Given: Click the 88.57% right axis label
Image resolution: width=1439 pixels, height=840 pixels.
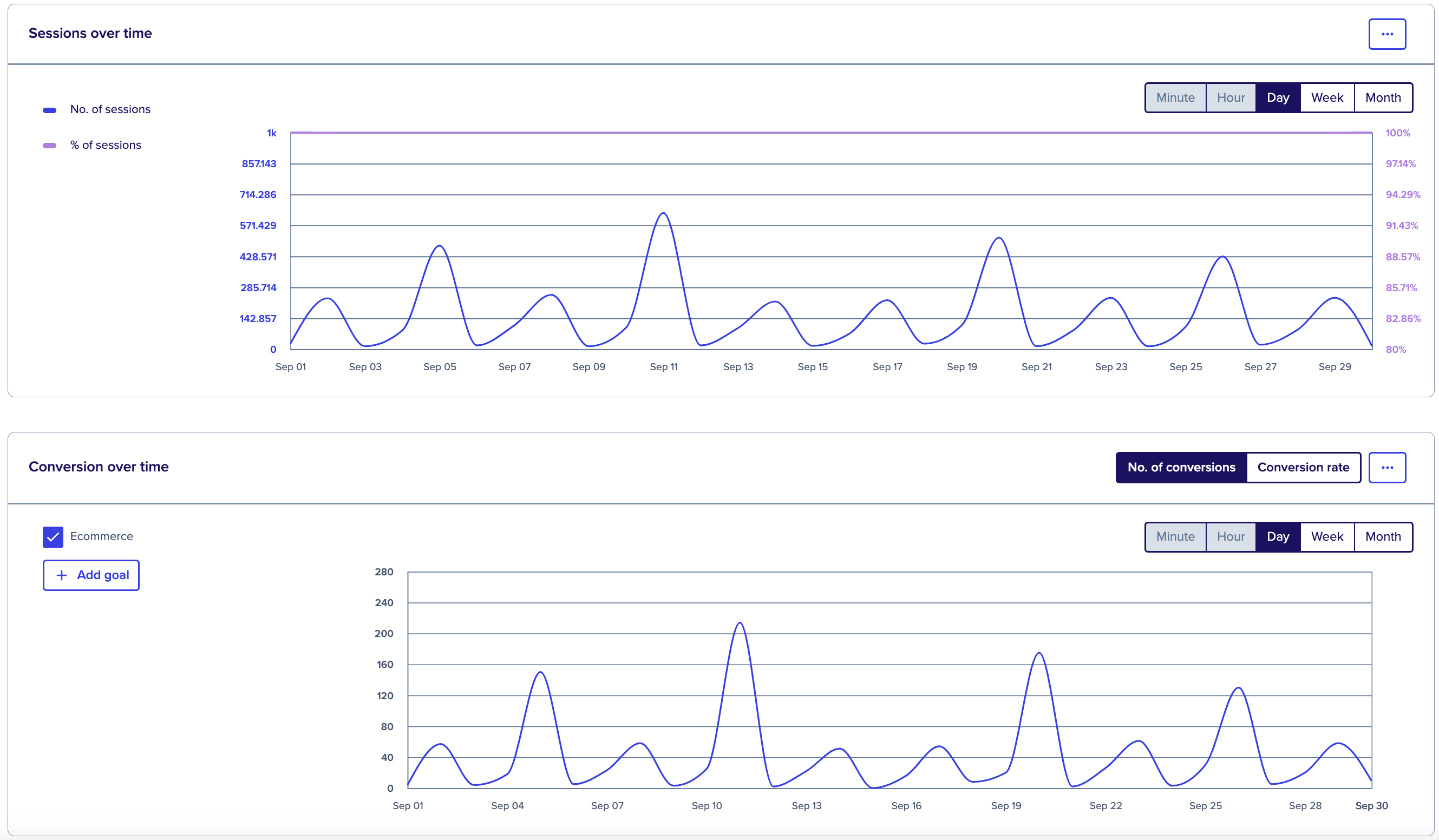Looking at the screenshot, I should click(1402, 257).
